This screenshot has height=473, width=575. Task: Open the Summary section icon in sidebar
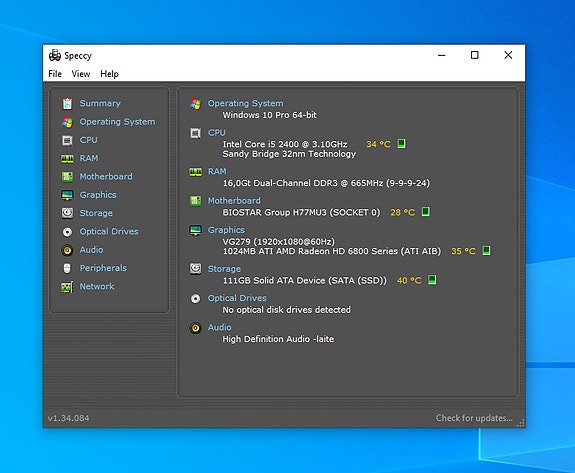click(x=67, y=104)
